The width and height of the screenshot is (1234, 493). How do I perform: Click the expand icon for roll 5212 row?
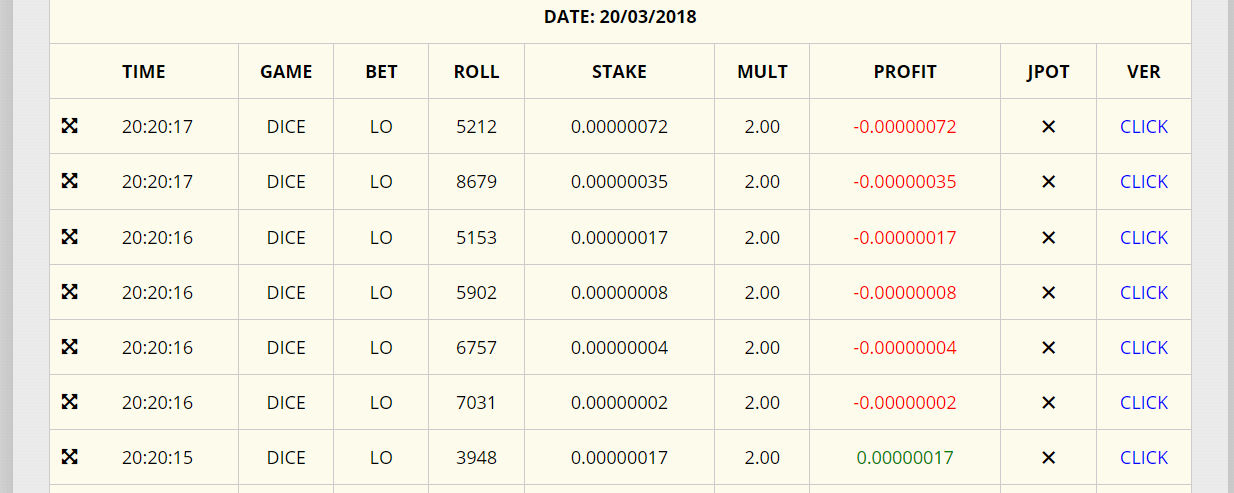[70, 126]
